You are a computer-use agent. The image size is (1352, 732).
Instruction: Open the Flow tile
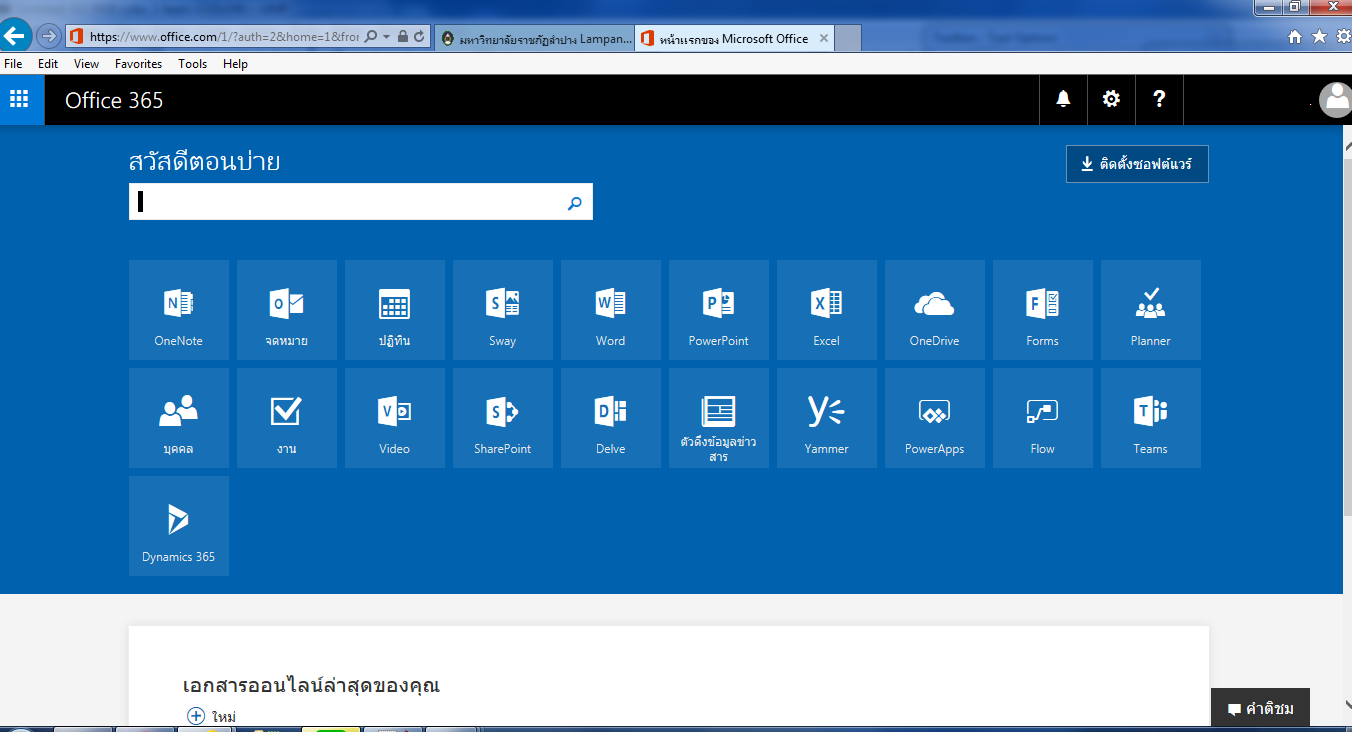1043,418
